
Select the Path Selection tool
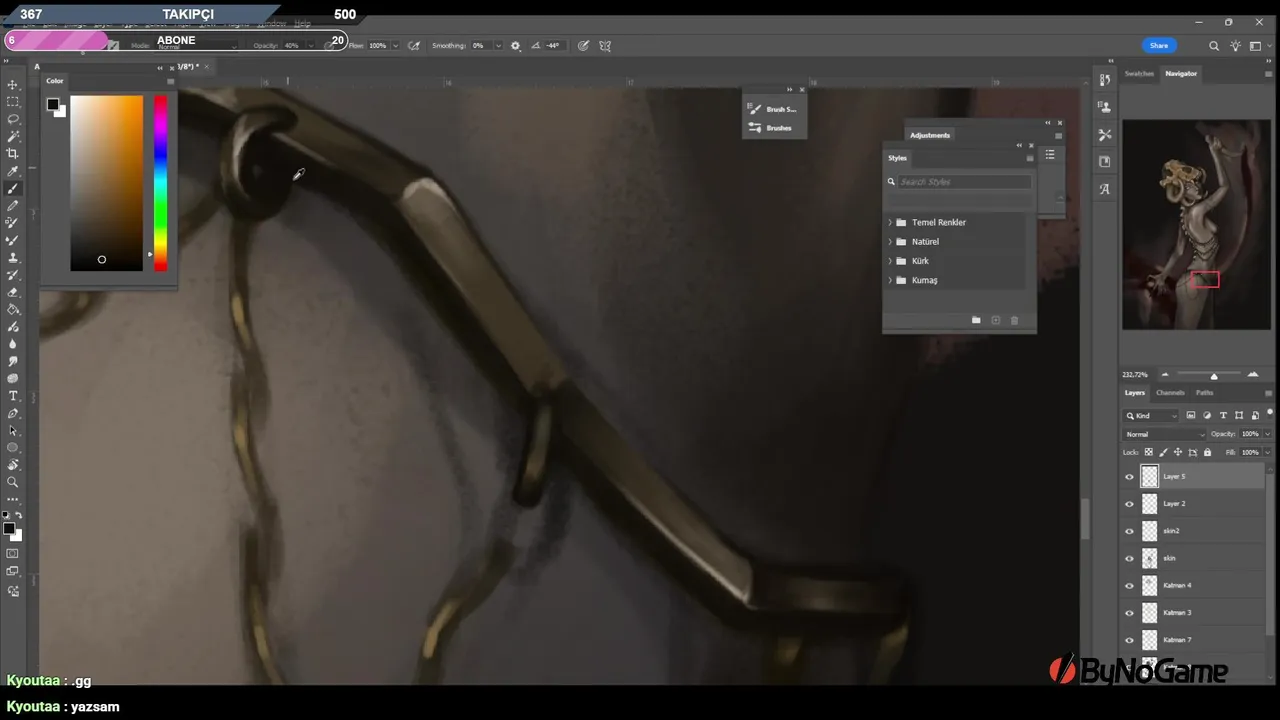(13, 430)
